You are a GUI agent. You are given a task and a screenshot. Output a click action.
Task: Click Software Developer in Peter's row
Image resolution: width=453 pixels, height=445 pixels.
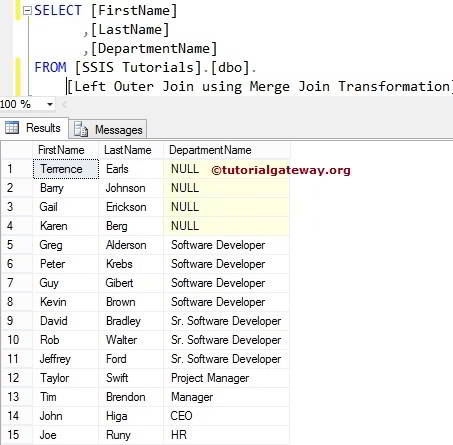(x=226, y=264)
